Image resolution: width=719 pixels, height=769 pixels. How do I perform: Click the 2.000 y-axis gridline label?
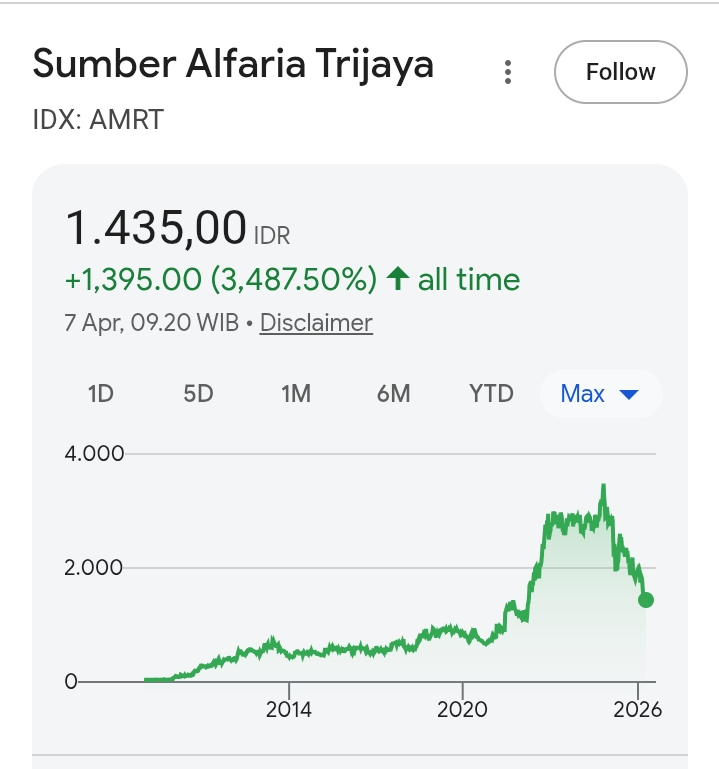[95, 568]
